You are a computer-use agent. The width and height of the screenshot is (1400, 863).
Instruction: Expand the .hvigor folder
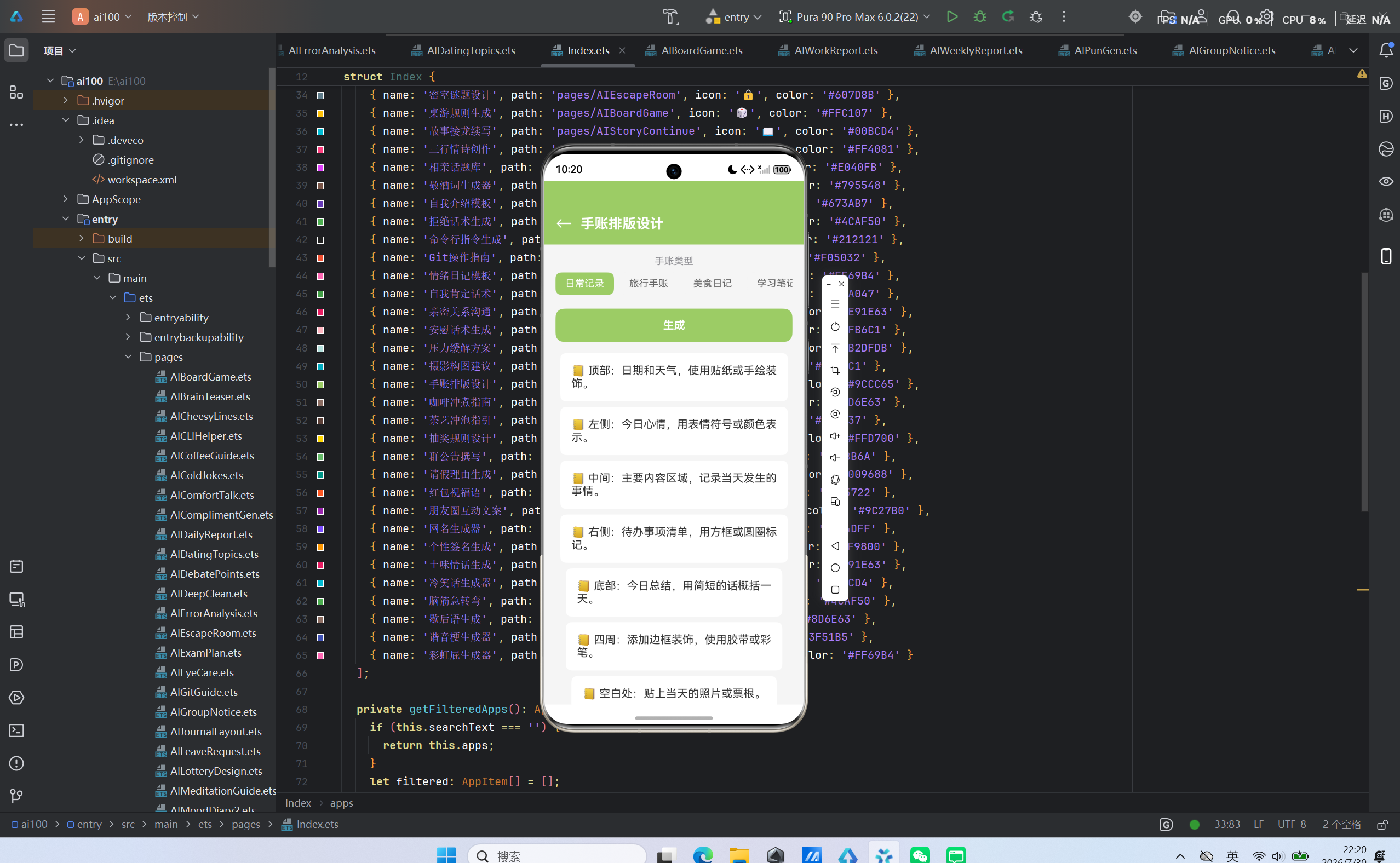coord(66,100)
